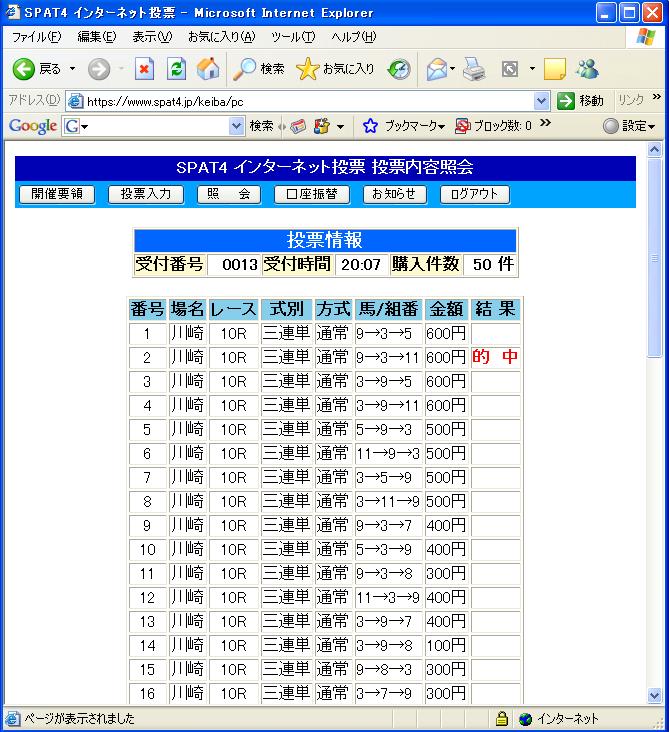The width and height of the screenshot is (669, 732).
Task: Open the お気に入り(A) menu
Action: [222, 37]
